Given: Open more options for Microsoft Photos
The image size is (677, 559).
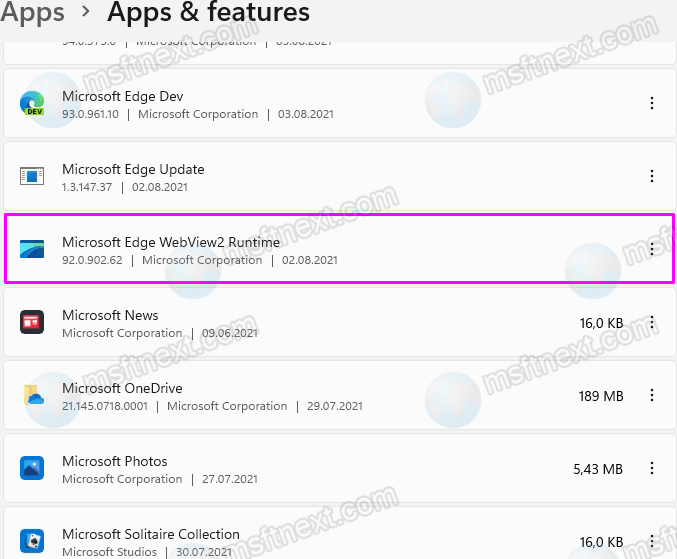Looking at the screenshot, I should [652, 468].
